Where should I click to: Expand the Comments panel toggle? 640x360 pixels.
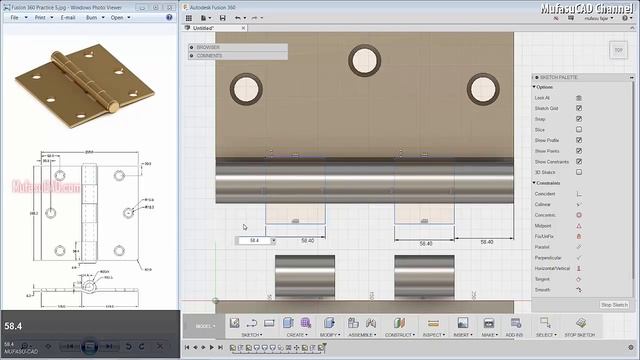coord(191,56)
